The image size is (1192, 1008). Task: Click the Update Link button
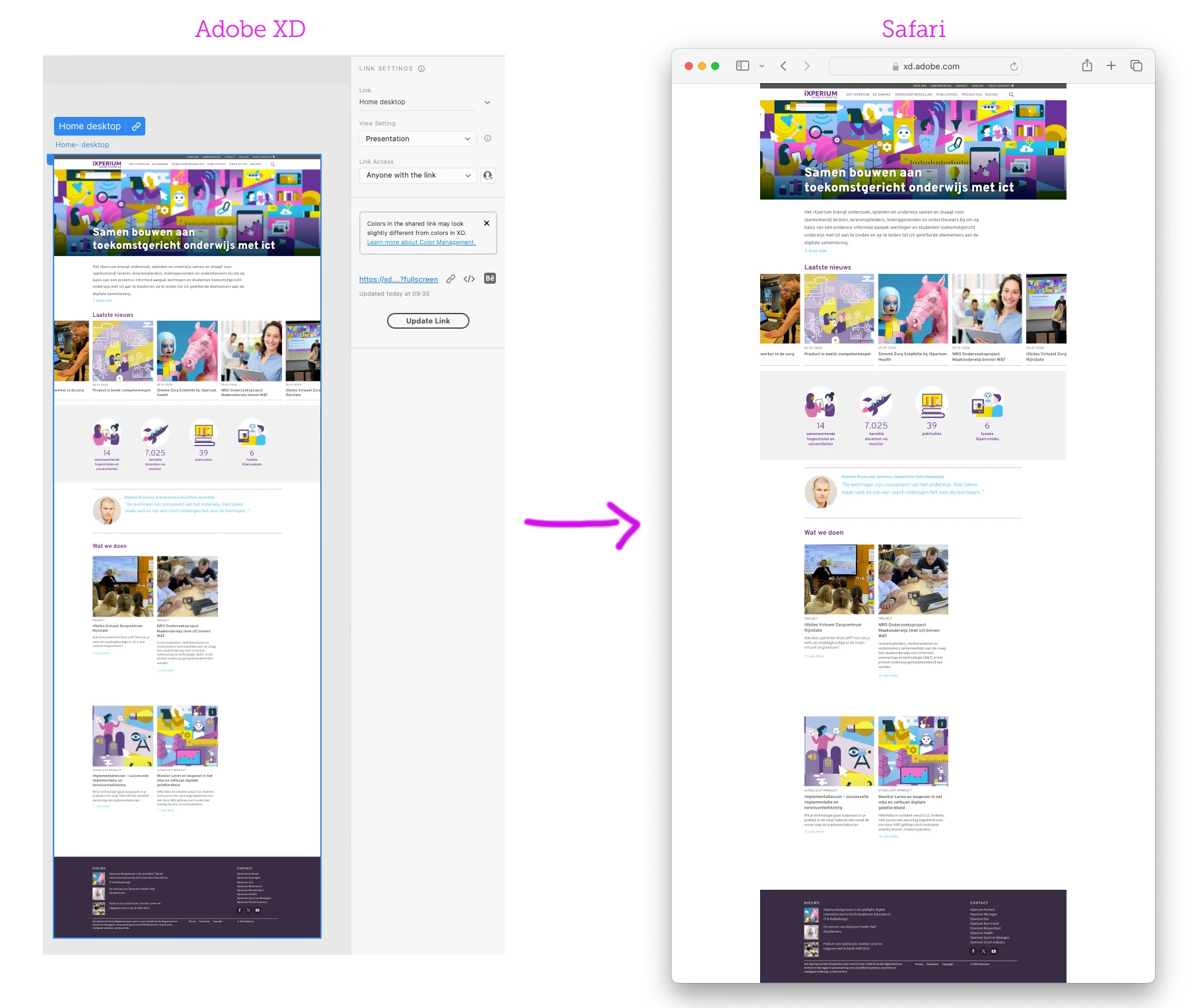click(x=428, y=321)
